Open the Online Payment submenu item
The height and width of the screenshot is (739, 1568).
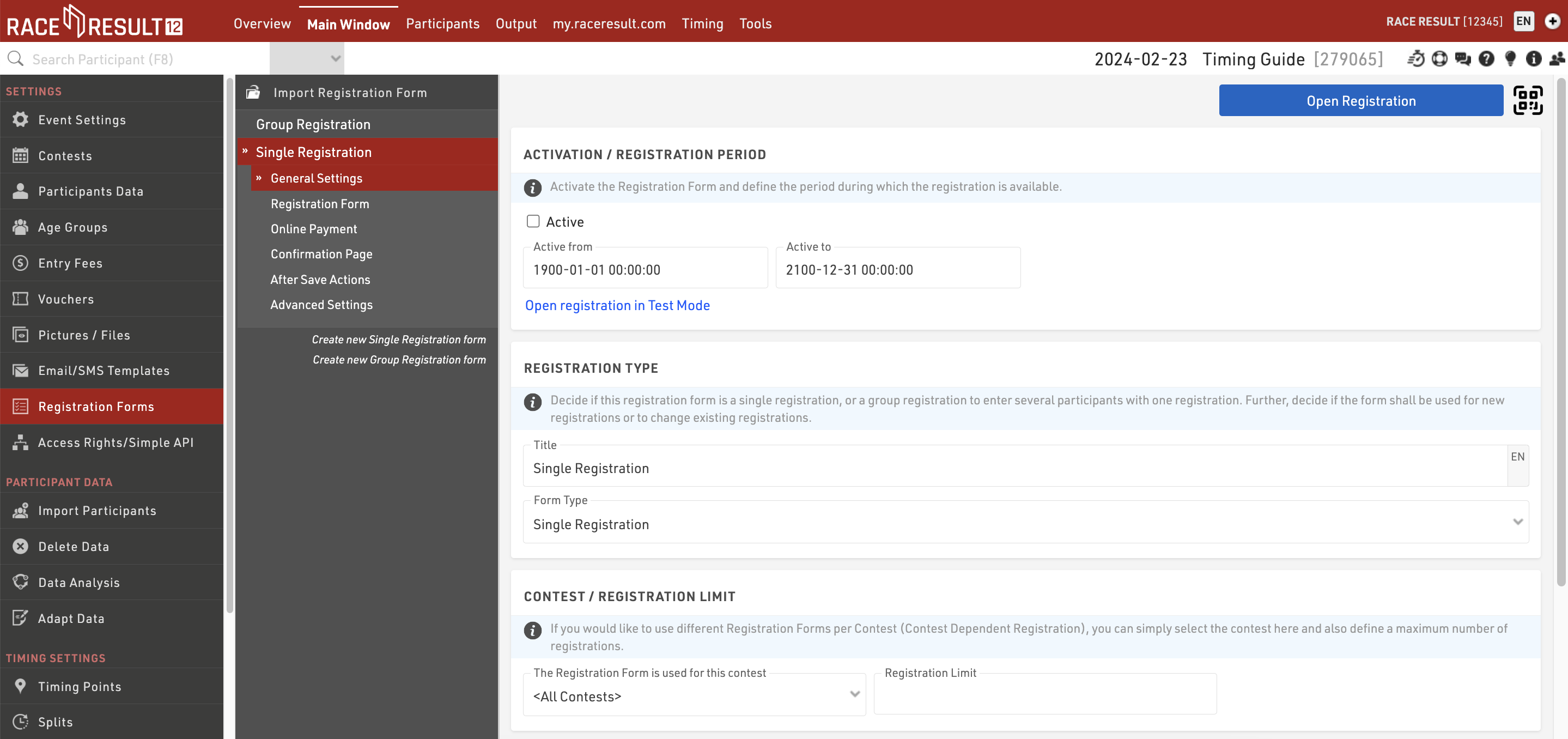314,229
